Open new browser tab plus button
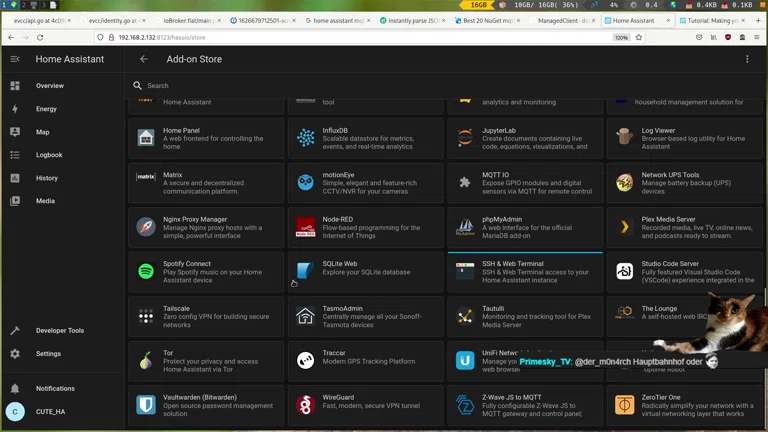The image size is (768, 432). point(758,21)
